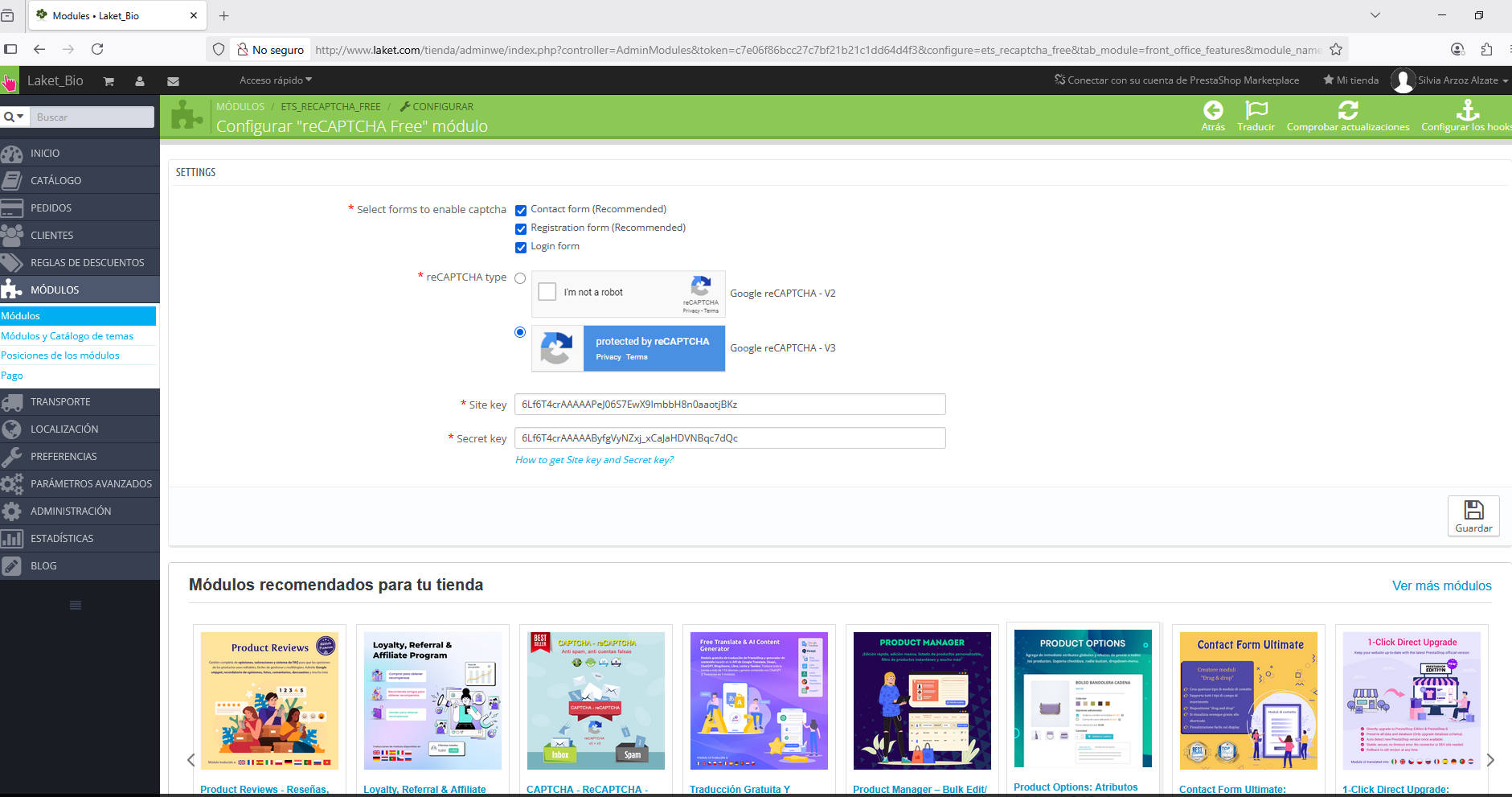Open ESTADÍSTICAS in the sidebar
The image size is (1512, 797).
pos(80,538)
